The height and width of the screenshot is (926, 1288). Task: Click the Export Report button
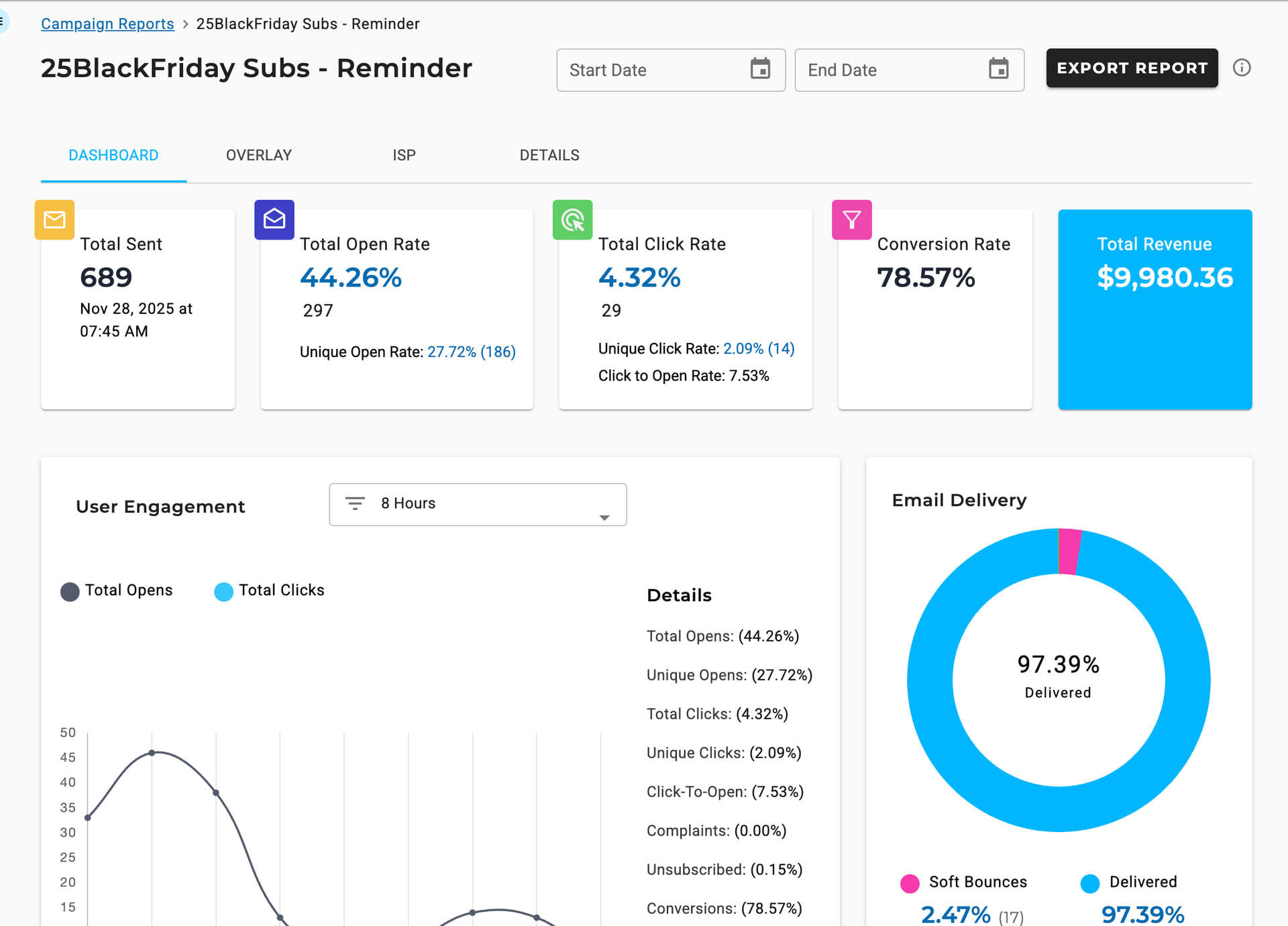point(1132,68)
